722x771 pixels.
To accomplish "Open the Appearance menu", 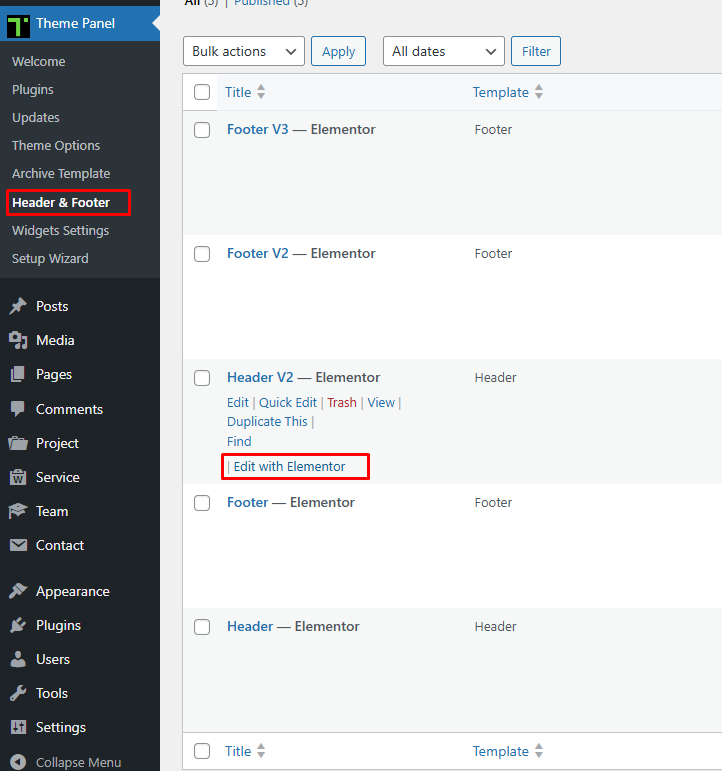I will tap(73, 591).
